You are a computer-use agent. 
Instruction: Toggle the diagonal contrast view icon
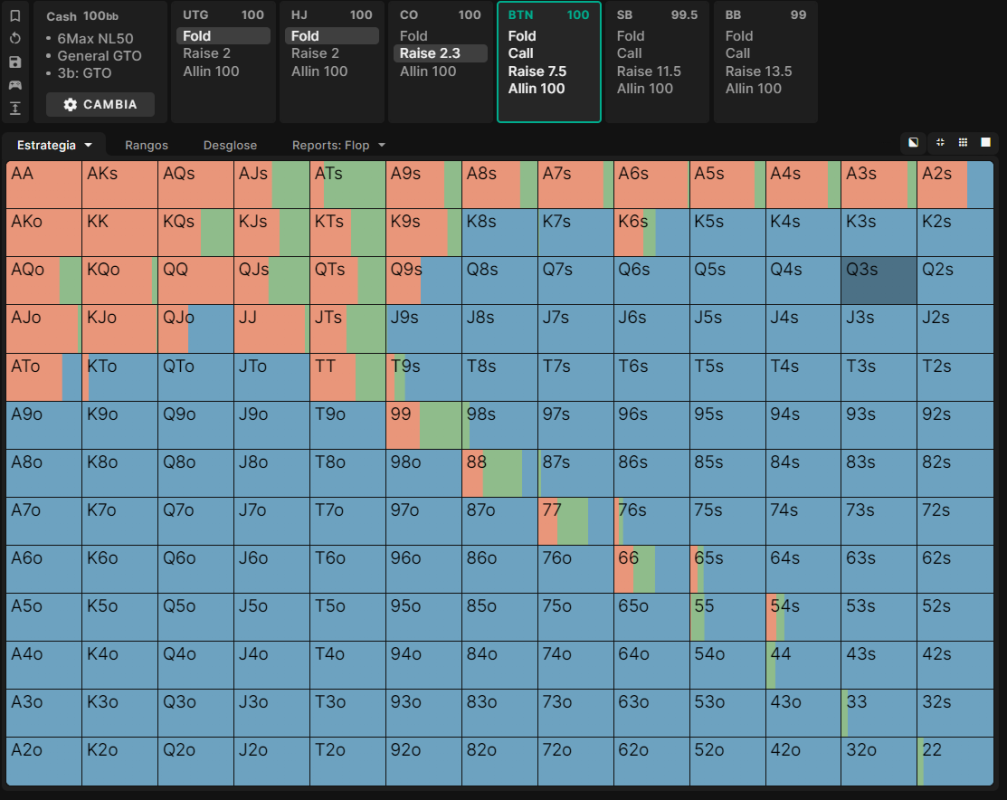pyautogui.click(x=913, y=143)
